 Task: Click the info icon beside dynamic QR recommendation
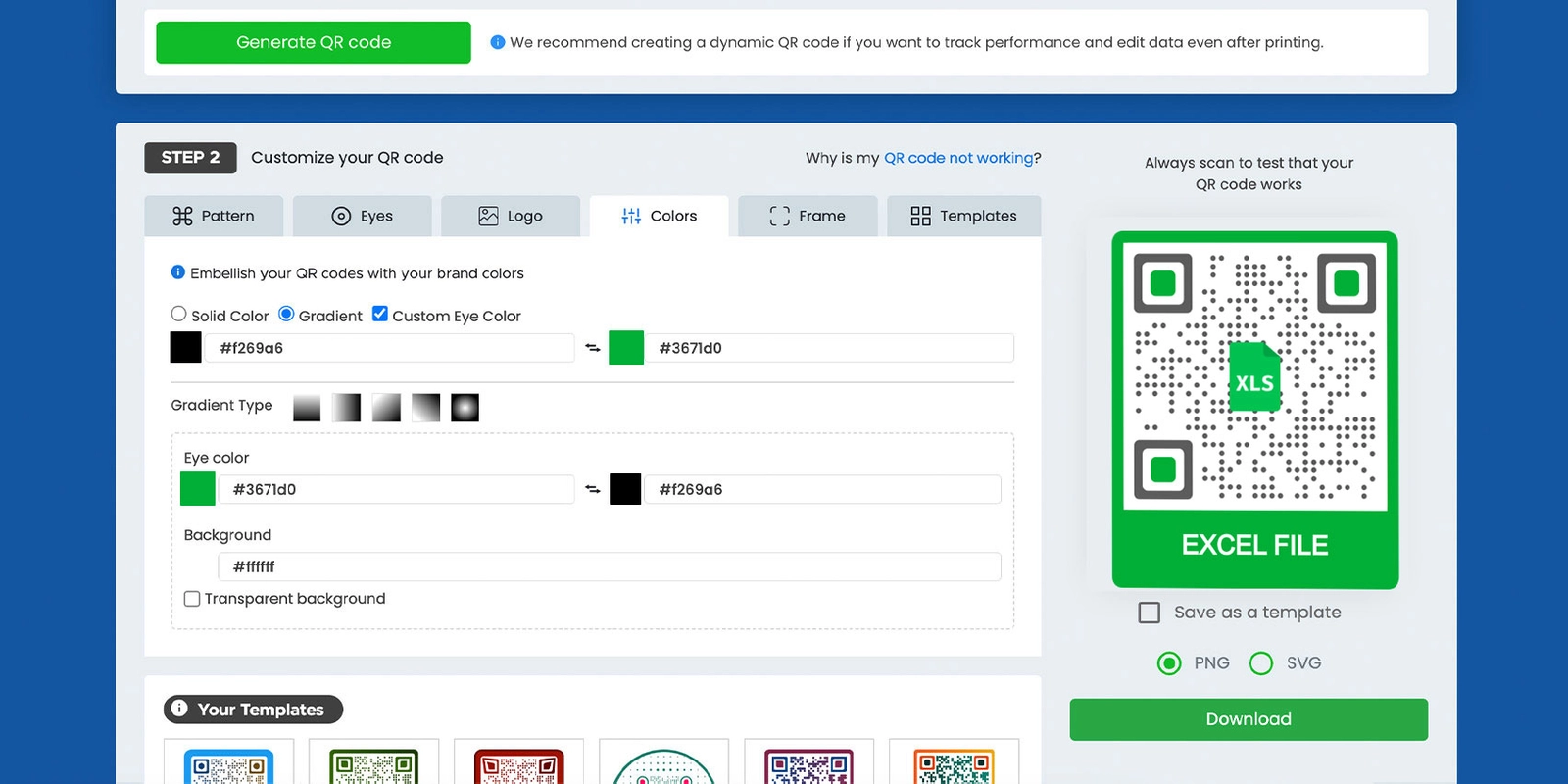pos(498,42)
